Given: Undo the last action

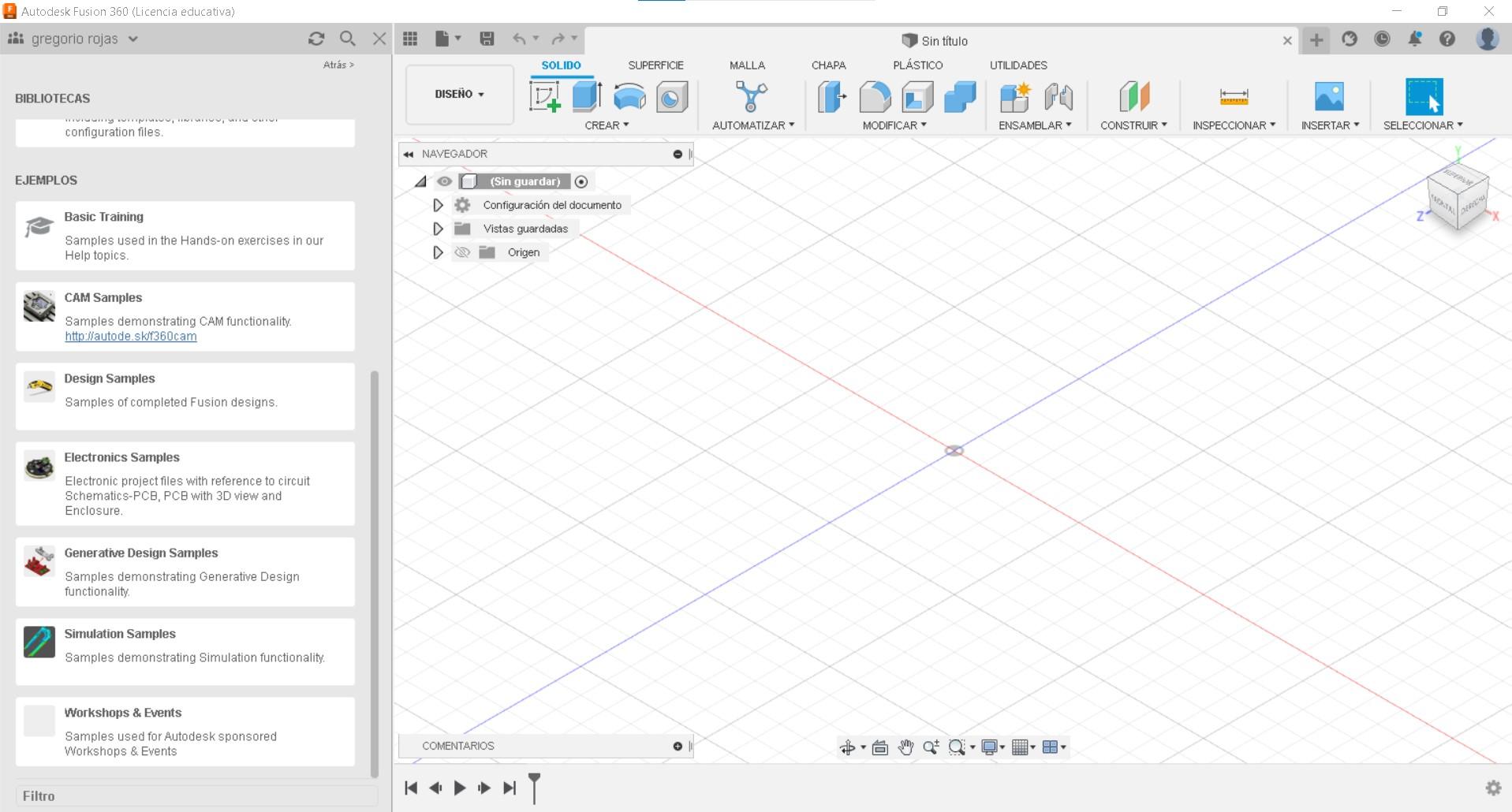Looking at the screenshot, I should click(519, 39).
